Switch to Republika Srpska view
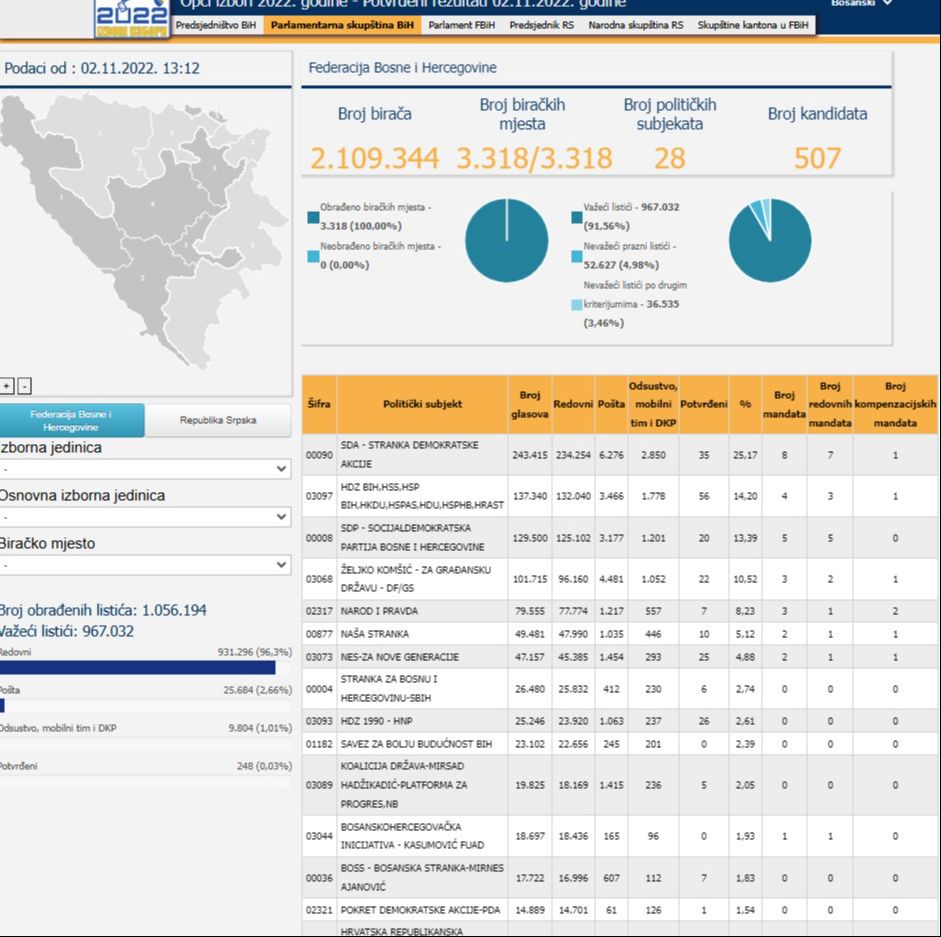This screenshot has width=941, height=937. [x=218, y=420]
